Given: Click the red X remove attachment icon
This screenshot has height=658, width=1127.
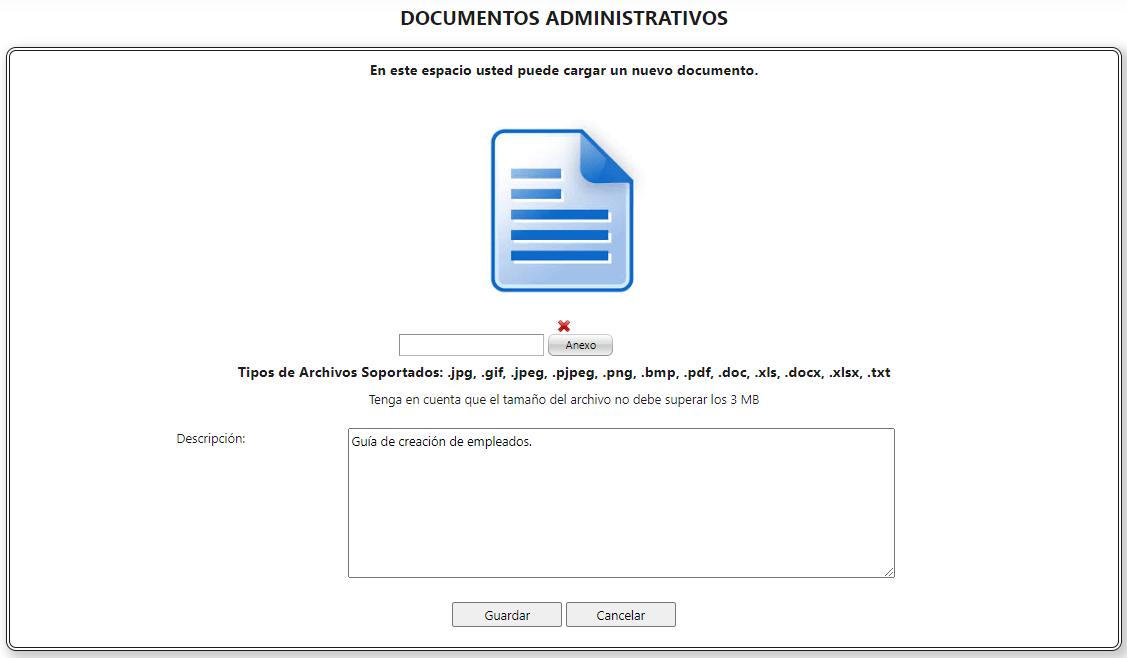Looking at the screenshot, I should [564, 326].
